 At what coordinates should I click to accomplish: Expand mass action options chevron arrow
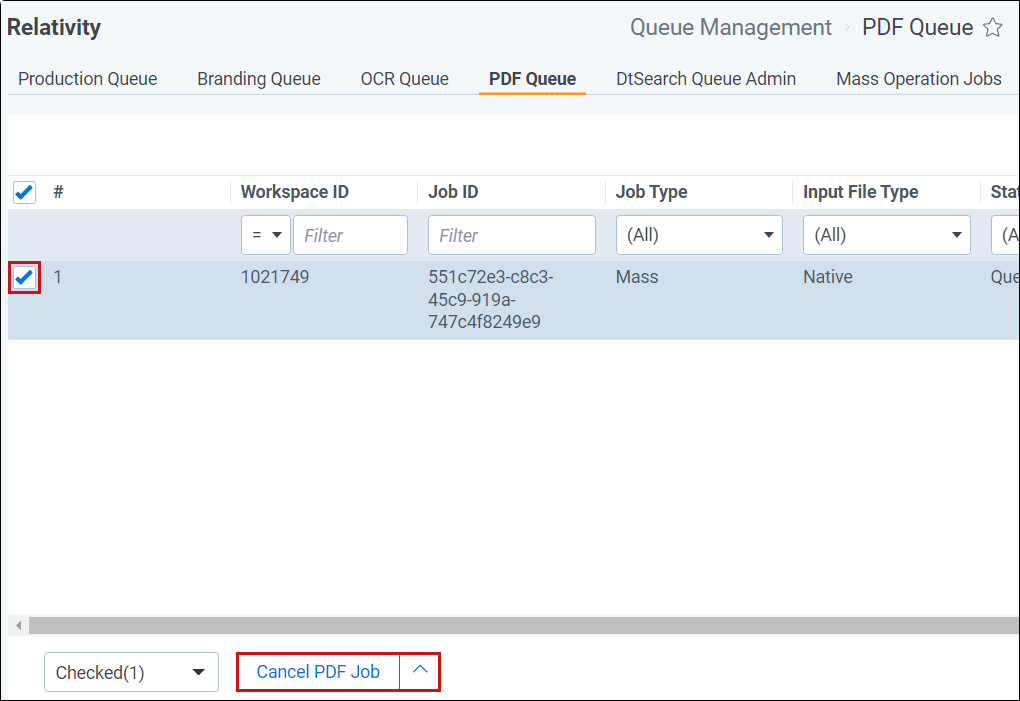(420, 671)
